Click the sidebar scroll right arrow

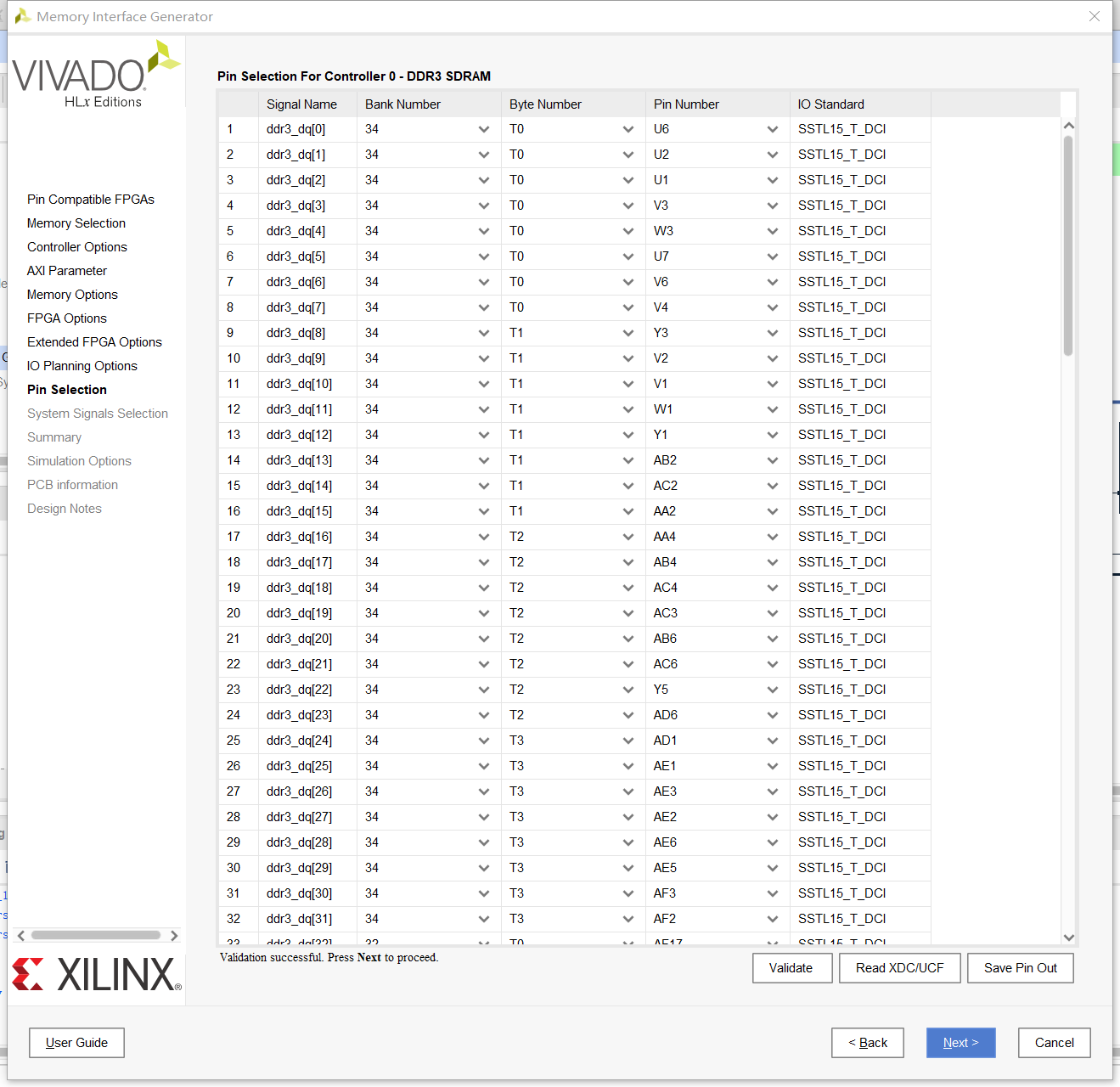(x=174, y=936)
